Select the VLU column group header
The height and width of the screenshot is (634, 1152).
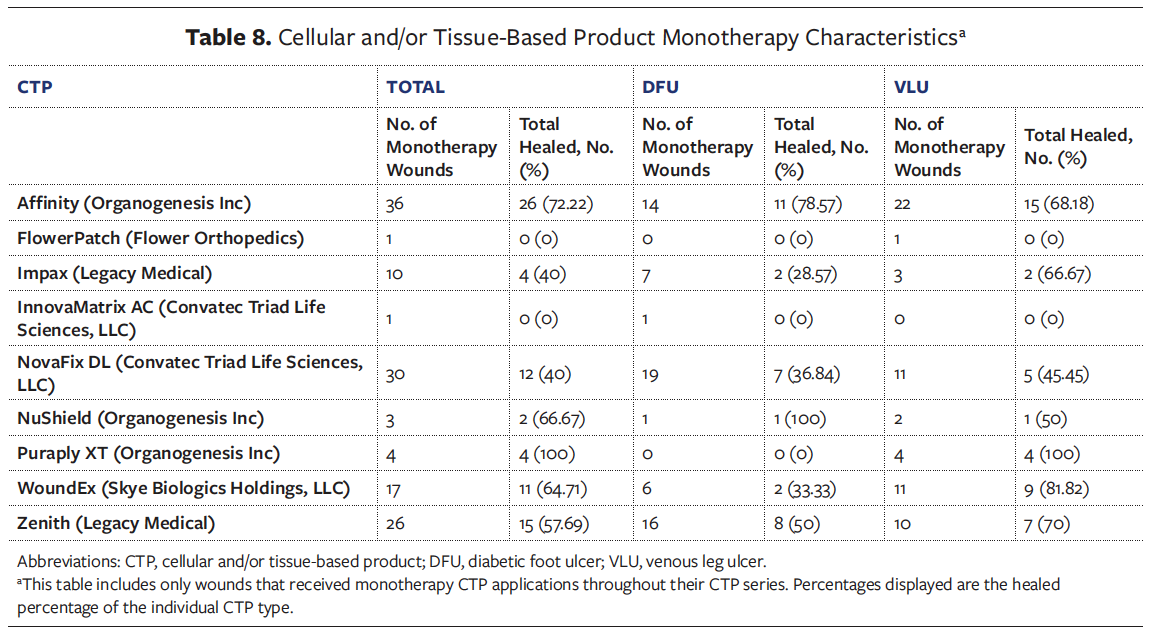click(911, 87)
